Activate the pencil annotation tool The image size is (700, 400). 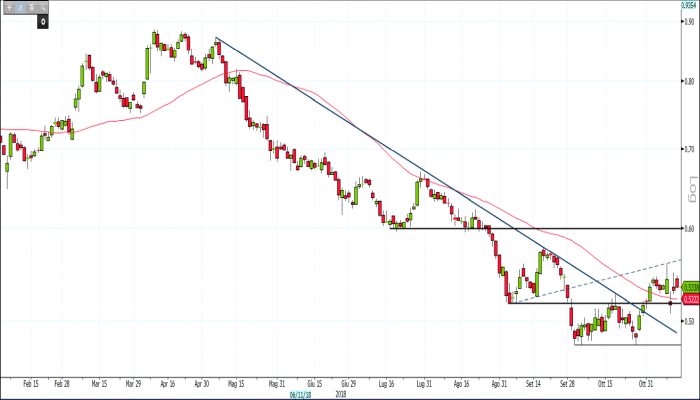click(x=19, y=5)
